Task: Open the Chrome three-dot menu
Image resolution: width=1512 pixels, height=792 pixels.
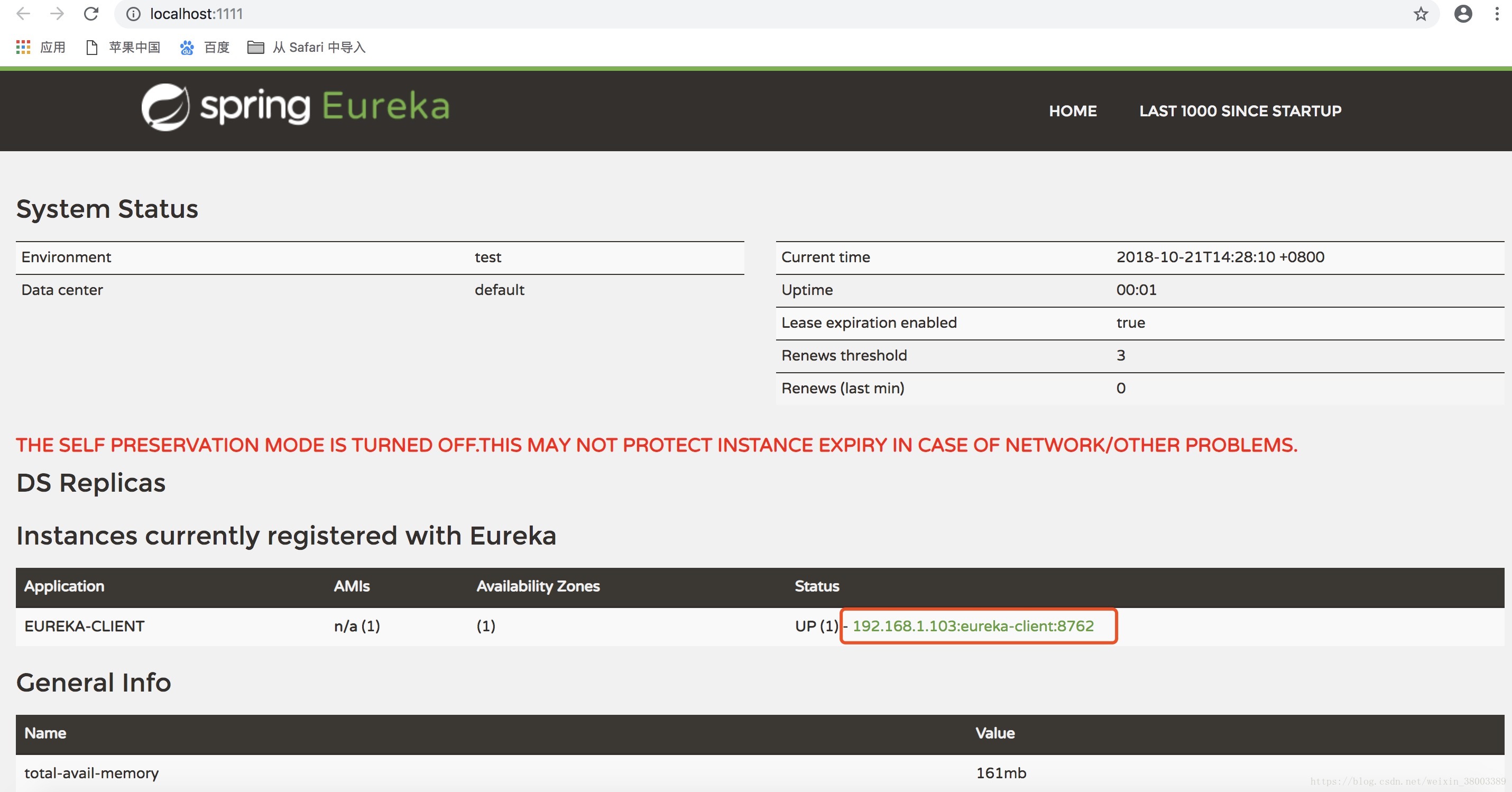Action: [x=1497, y=14]
